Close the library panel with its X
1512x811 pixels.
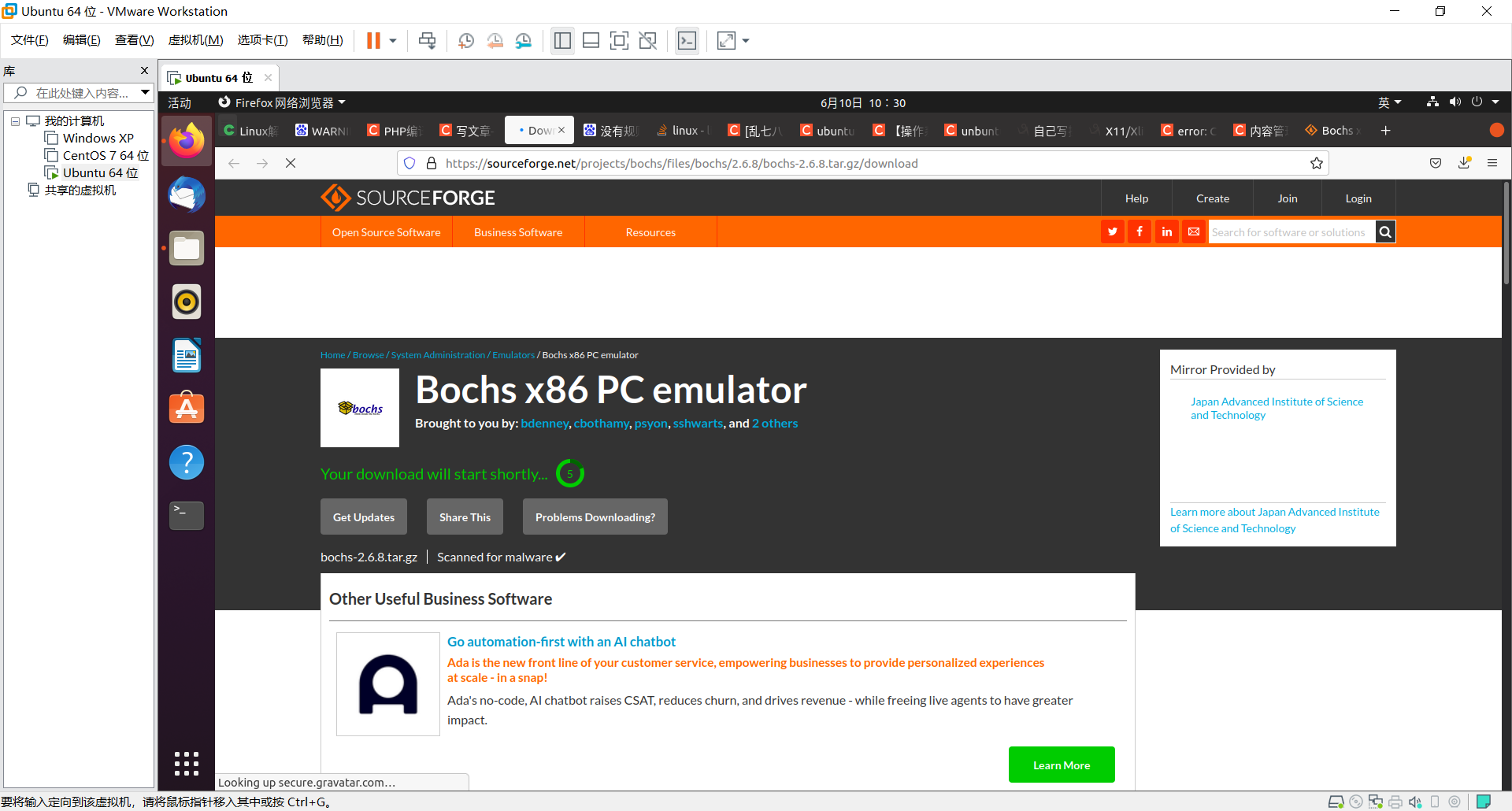click(144, 71)
